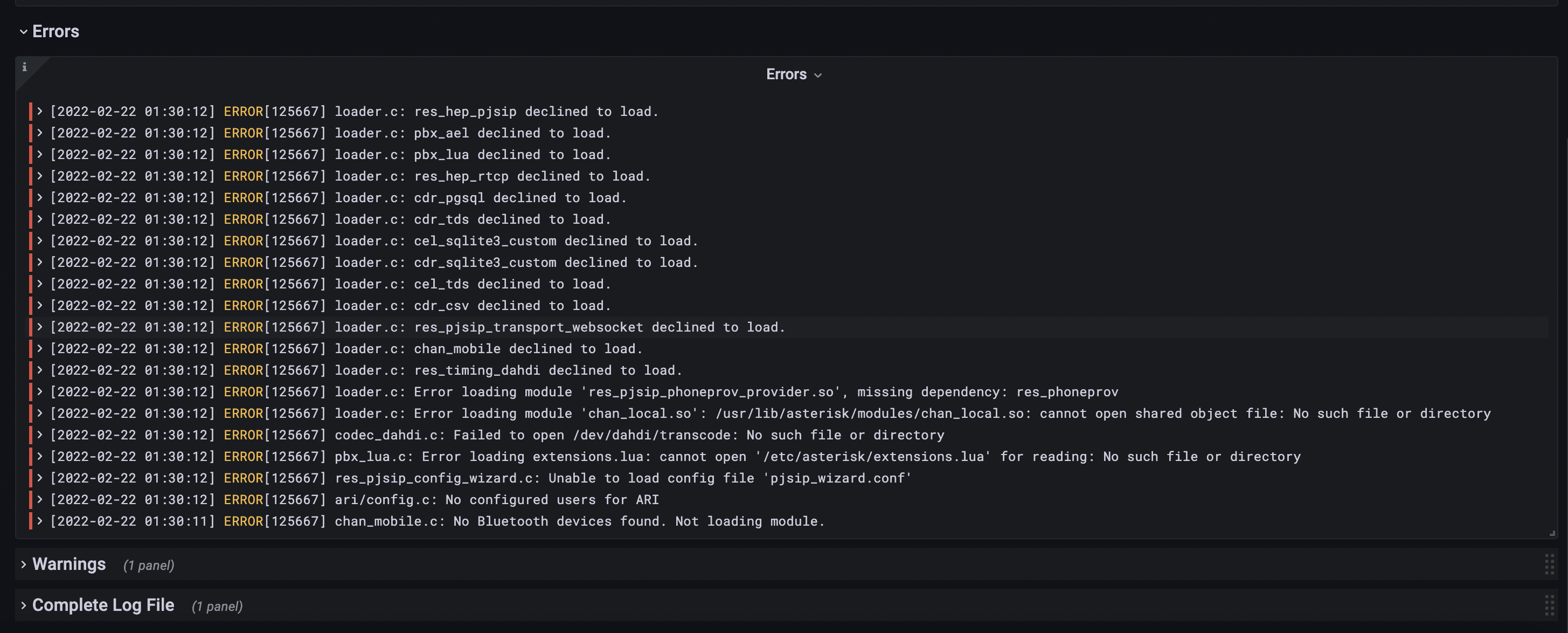This screenshot has width=1568, height=633.
Task: Click the Warnings row drag handle
Action: (x=1549, y=564)
